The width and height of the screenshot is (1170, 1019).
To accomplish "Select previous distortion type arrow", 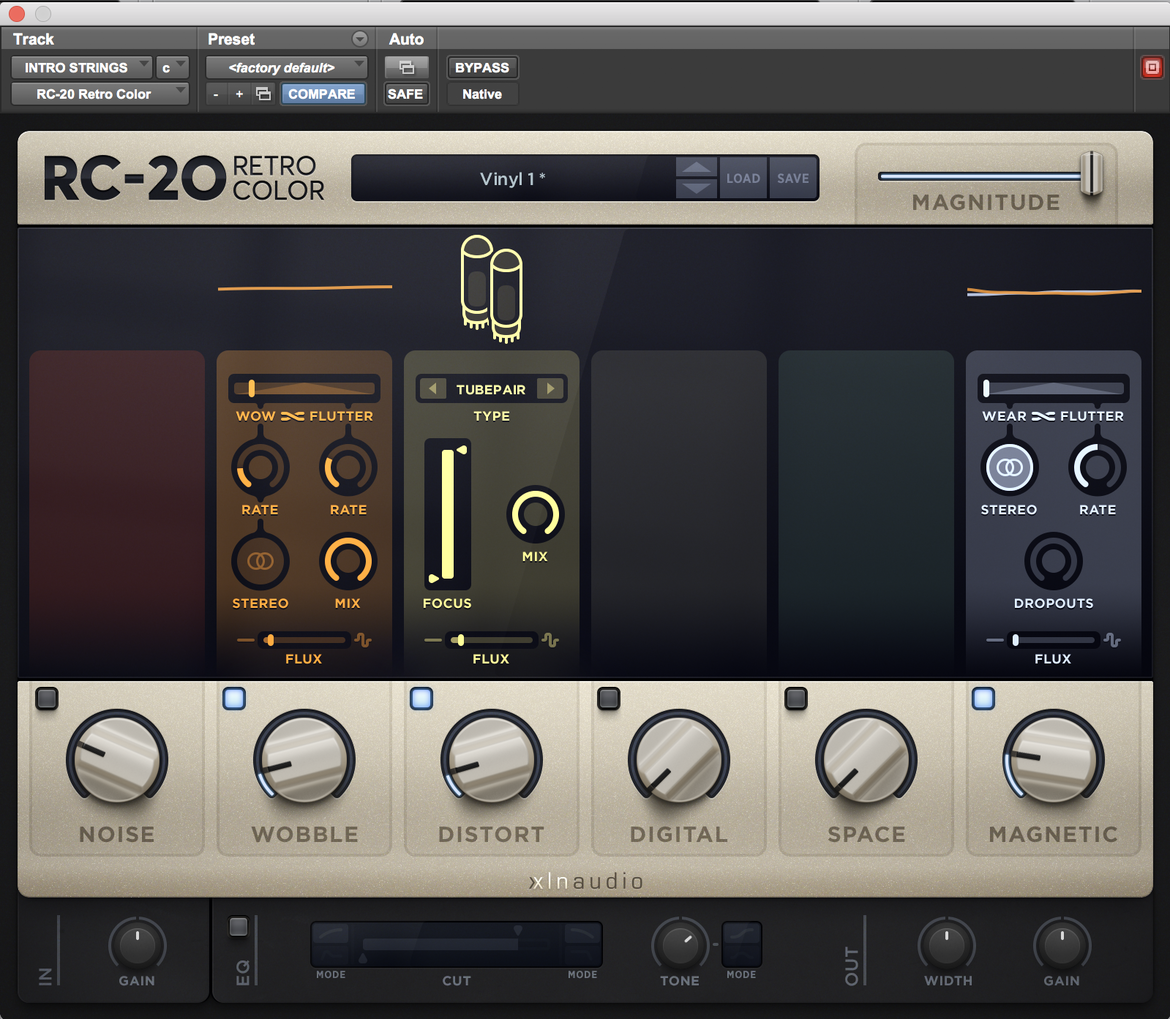I will point(433,389).
